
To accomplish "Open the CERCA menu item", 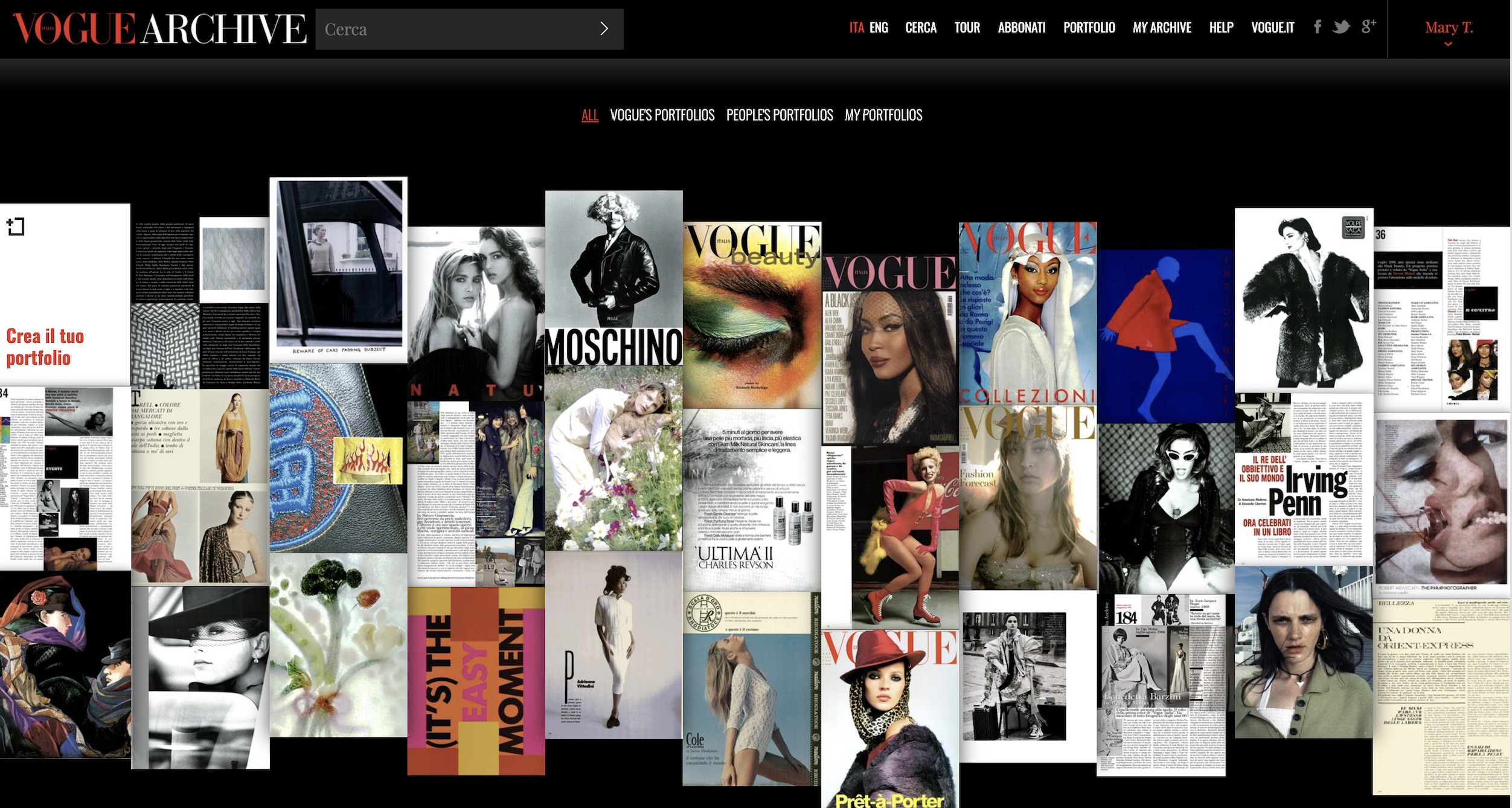I will [x=921, y=27].
